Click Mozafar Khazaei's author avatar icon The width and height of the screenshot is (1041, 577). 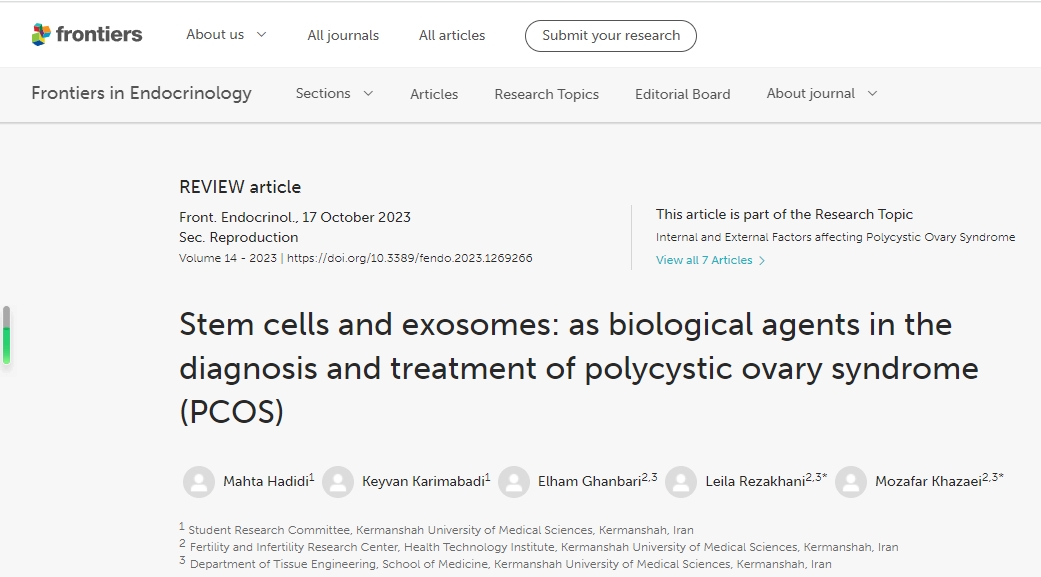[x=851, y=481]
